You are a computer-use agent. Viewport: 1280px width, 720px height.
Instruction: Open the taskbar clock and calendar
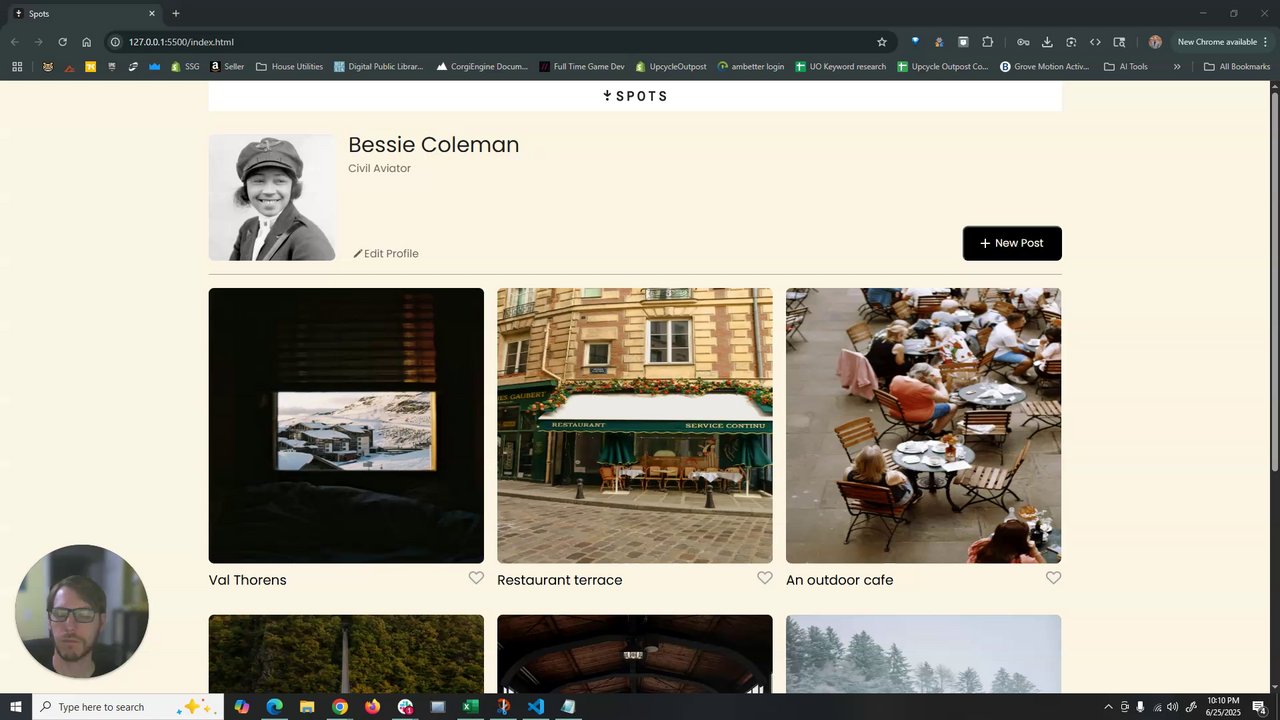coord(1224,707)
